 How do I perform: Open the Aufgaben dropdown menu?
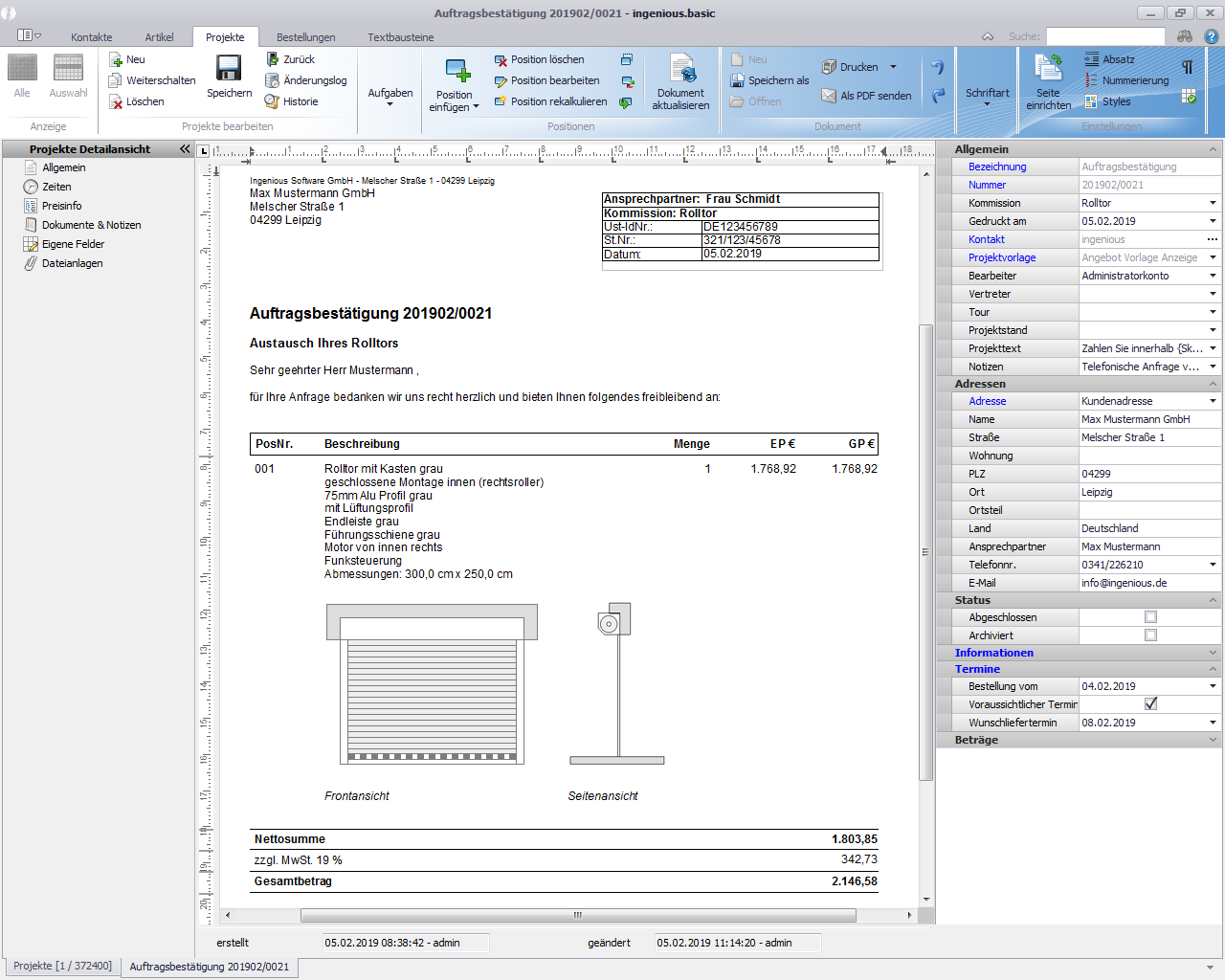(390, 95)
